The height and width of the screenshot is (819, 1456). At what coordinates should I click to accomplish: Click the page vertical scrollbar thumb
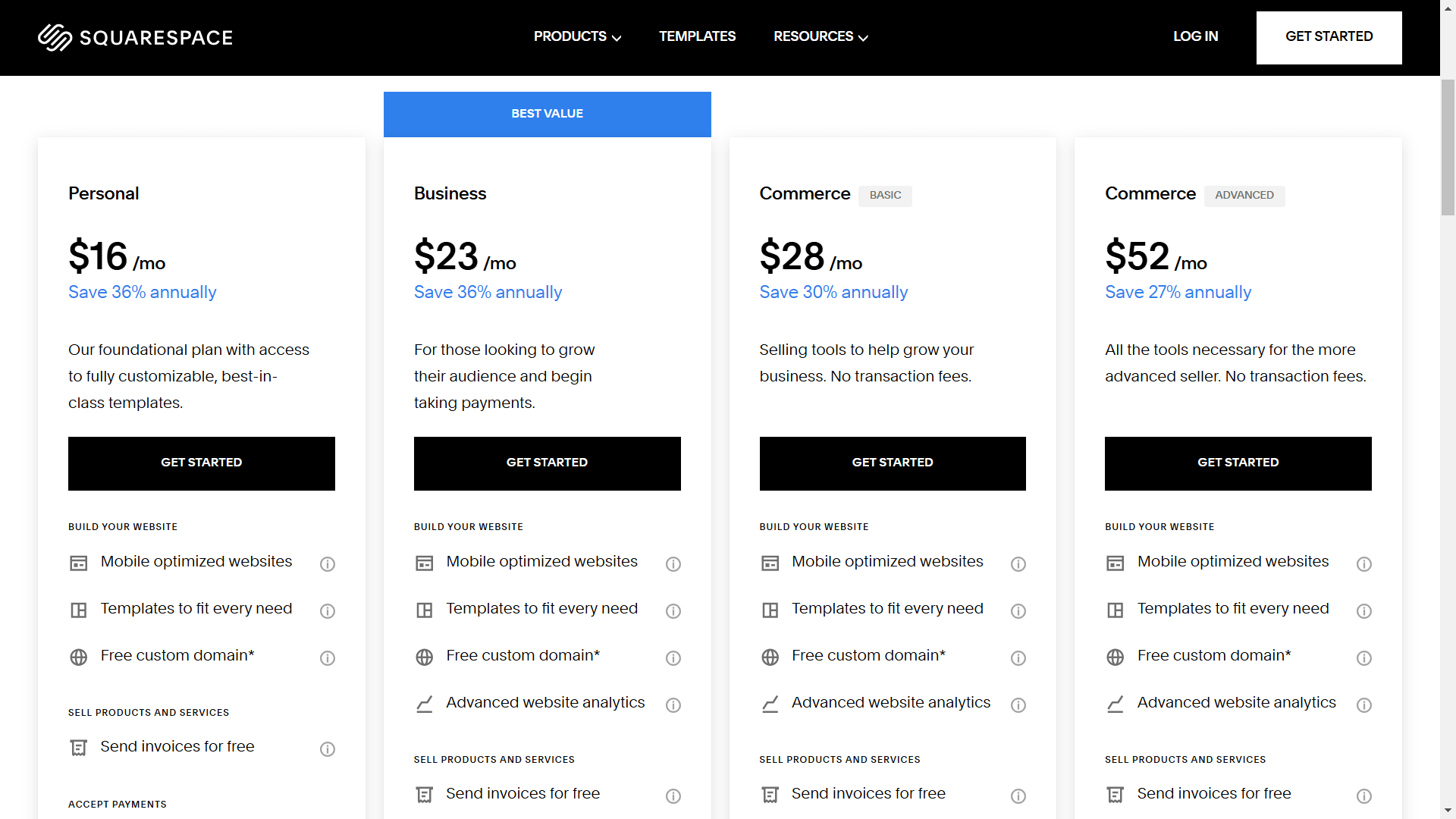[1448, 148]
